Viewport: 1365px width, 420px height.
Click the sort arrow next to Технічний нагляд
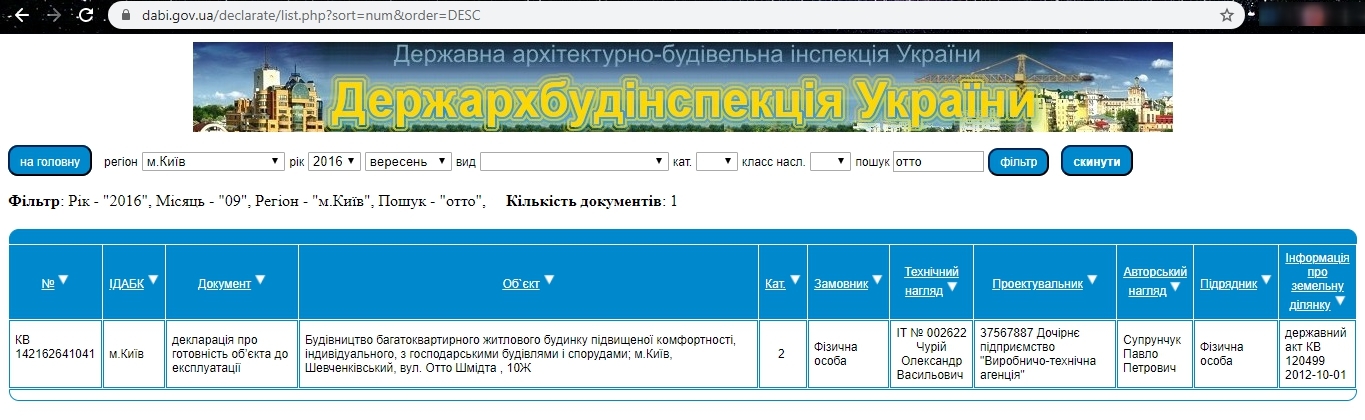(952, 287)
